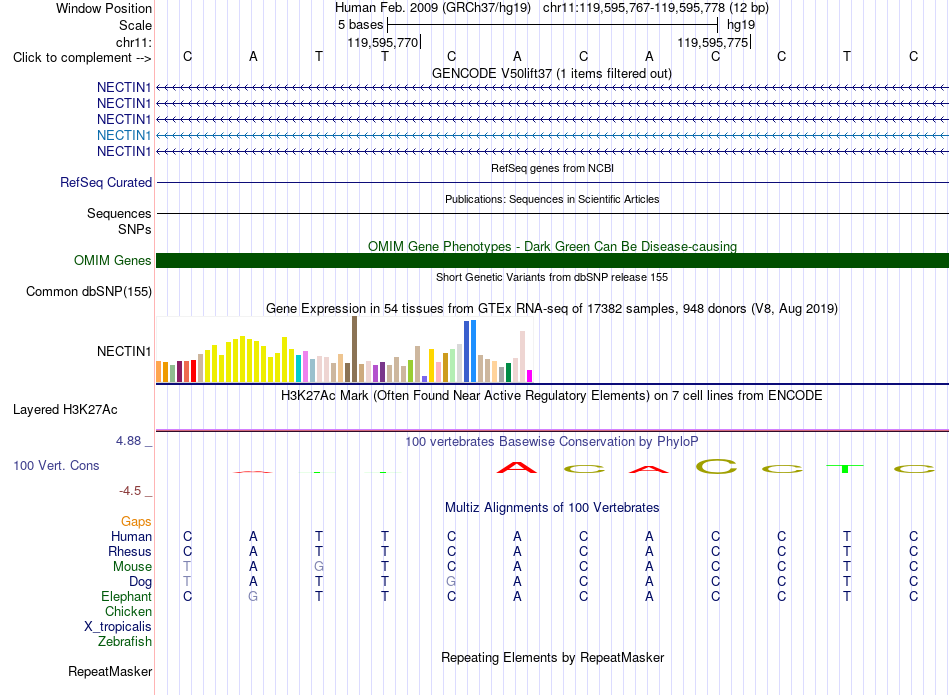Click the magenta GTEx bar at far right
Image resolution: width=950 pixels, height=695 pixels.
point(530,376)
